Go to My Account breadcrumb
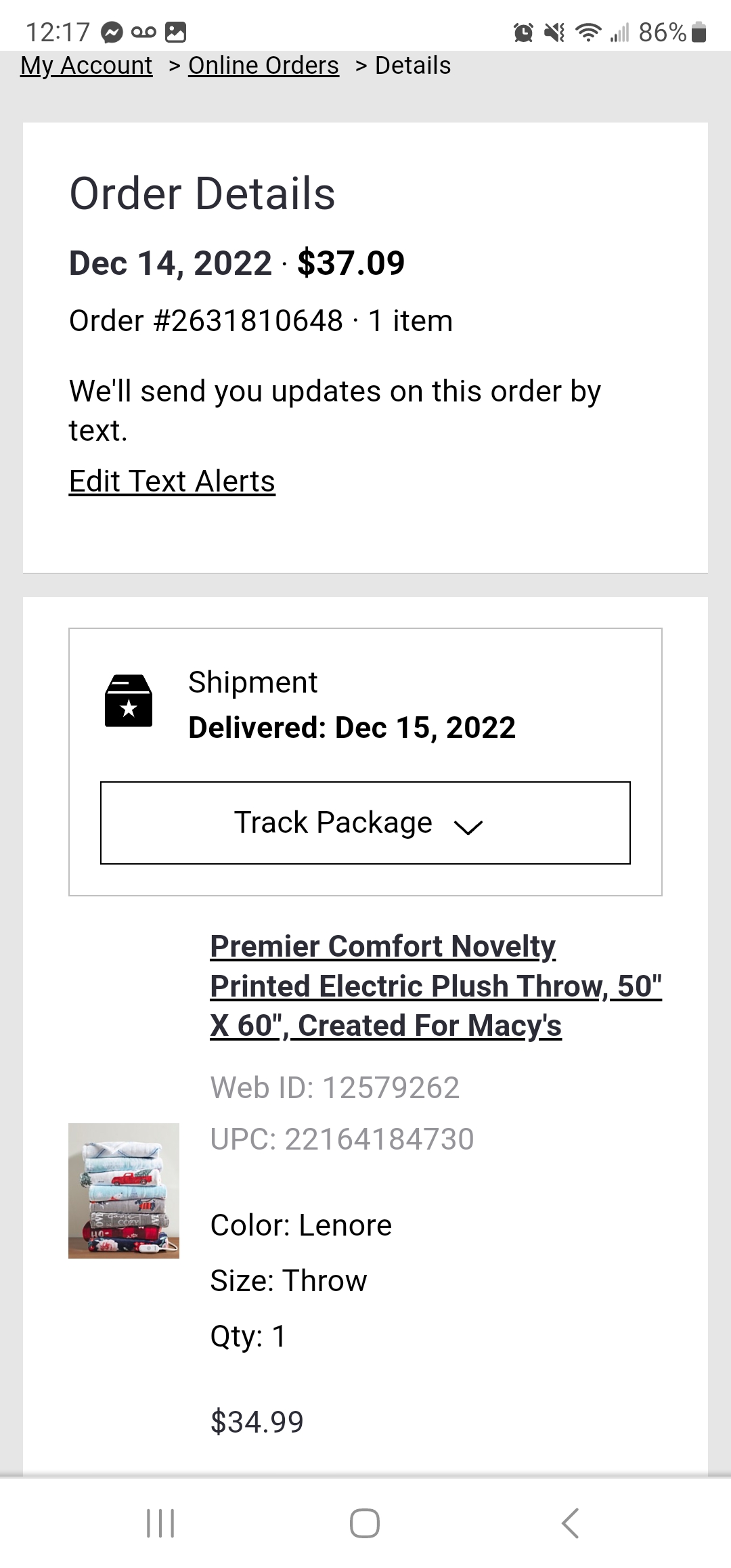The height and width of the screenshot is (1568, 731). tap(87, 66)
